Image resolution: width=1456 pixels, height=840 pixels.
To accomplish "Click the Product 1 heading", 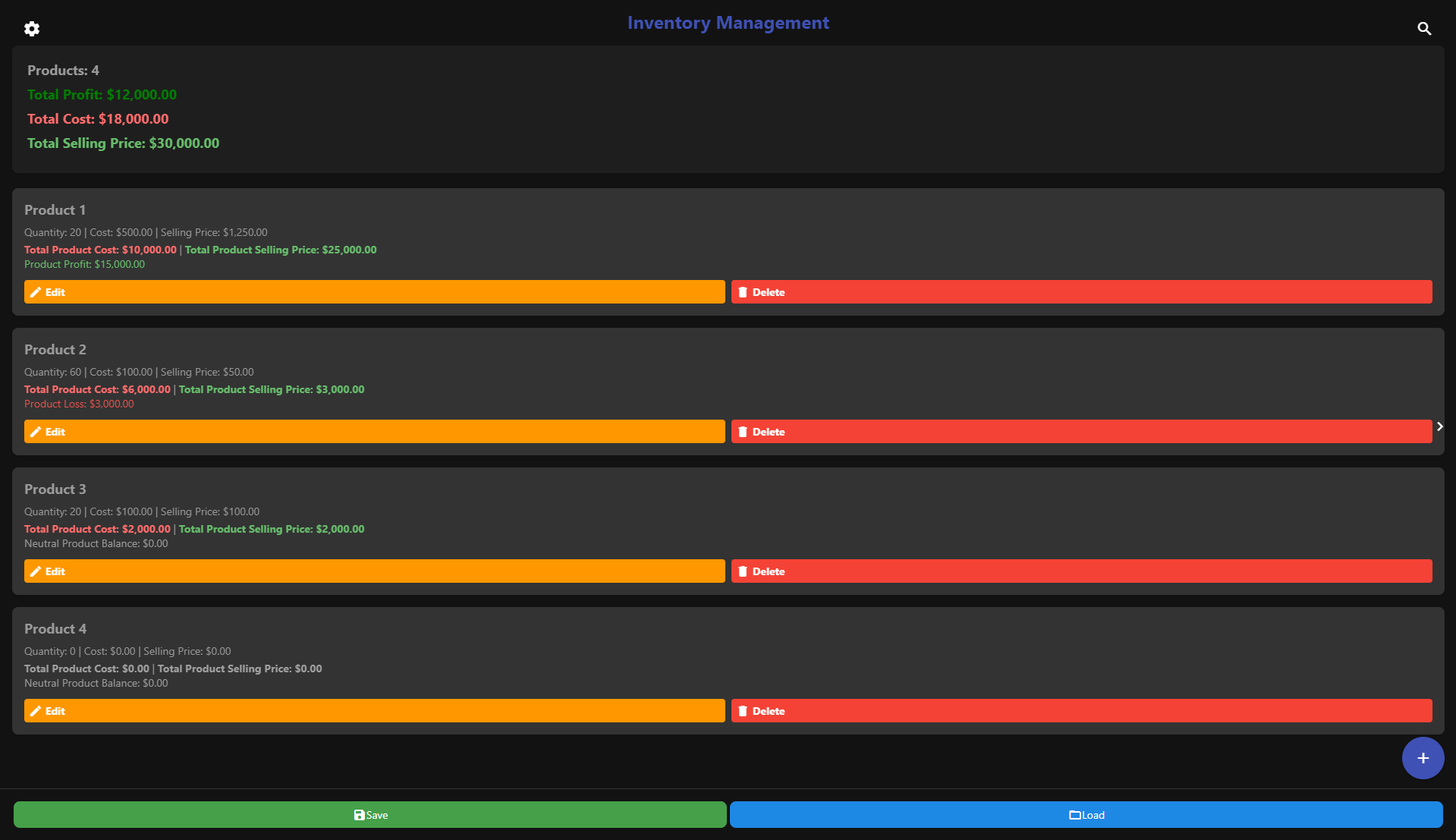I will [x=55, y=210].
